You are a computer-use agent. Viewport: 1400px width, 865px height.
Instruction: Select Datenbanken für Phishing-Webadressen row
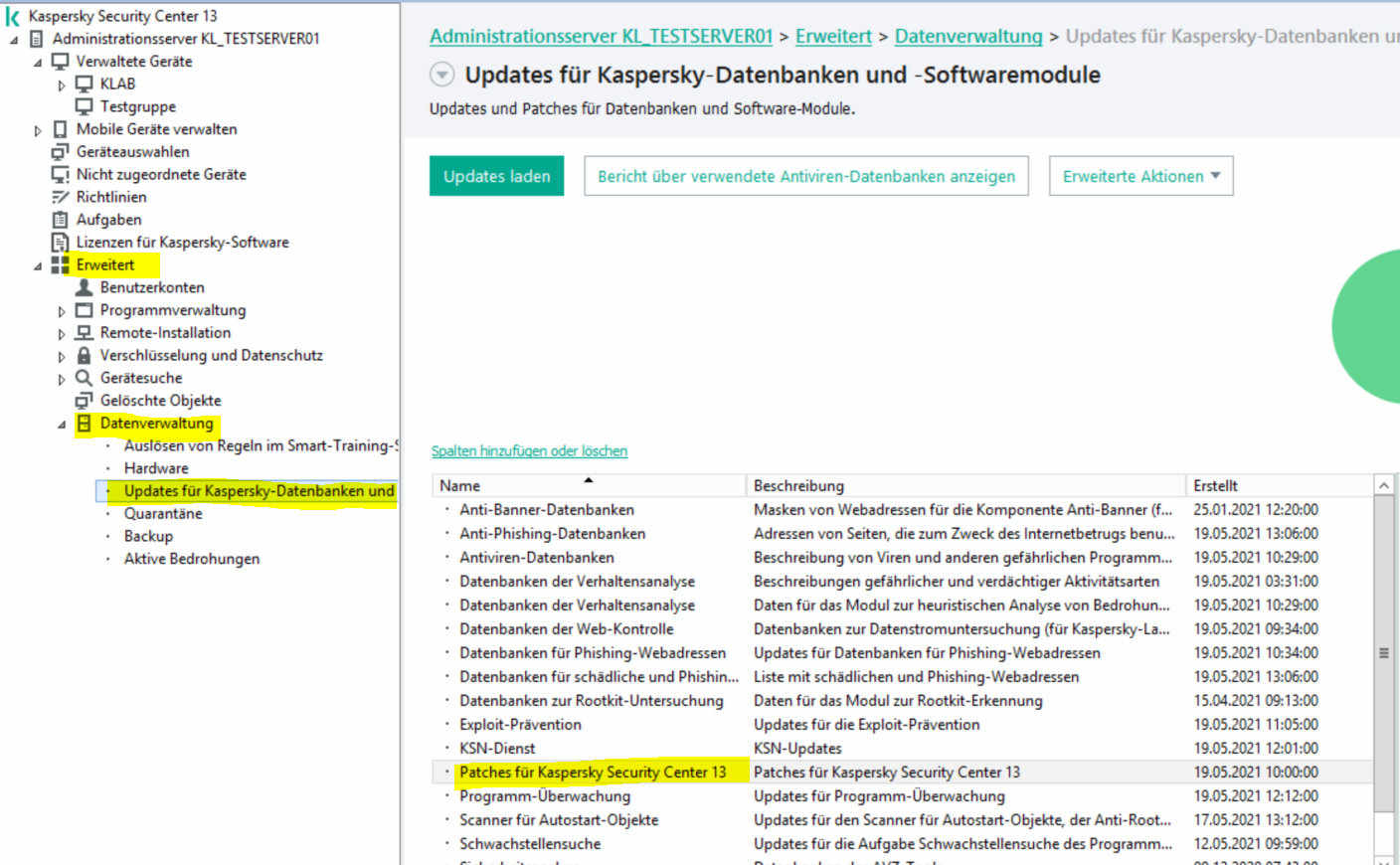coord(903,653)
